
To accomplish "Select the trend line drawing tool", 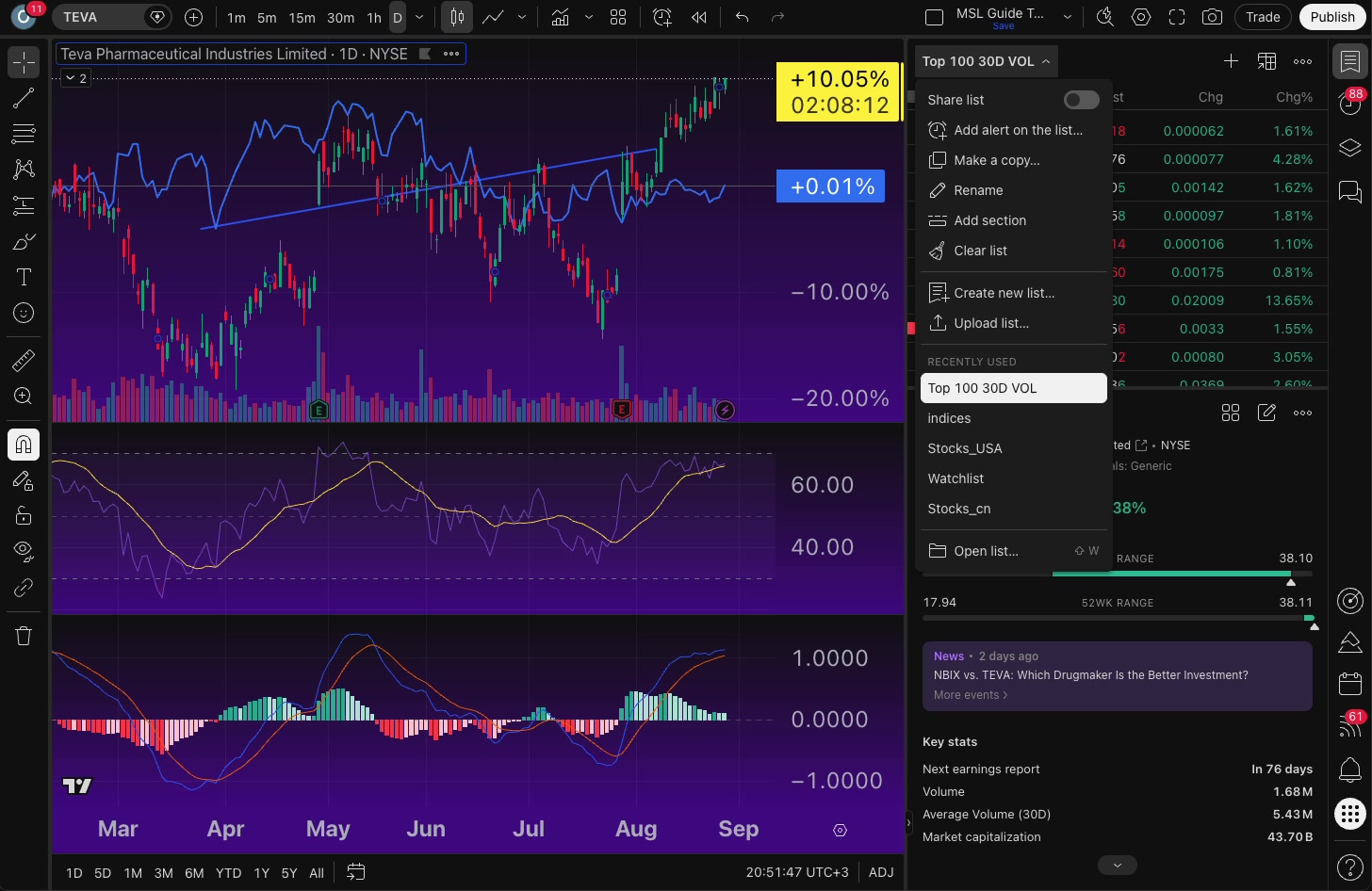I will (24, 98).
